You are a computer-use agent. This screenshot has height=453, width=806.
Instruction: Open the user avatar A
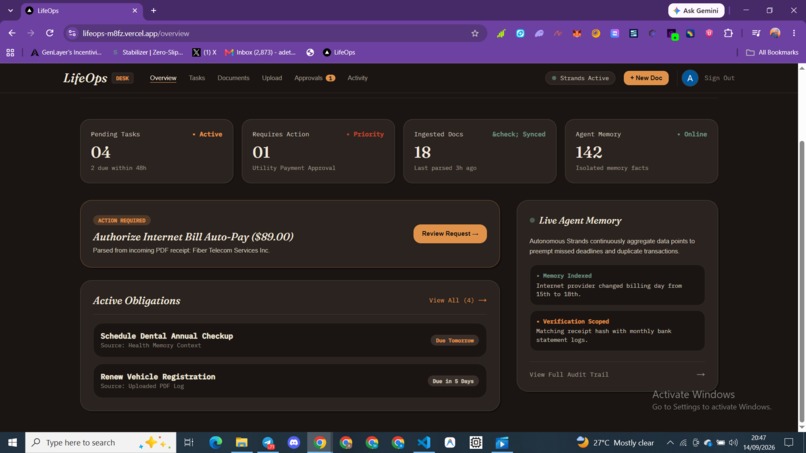(690, 78)
